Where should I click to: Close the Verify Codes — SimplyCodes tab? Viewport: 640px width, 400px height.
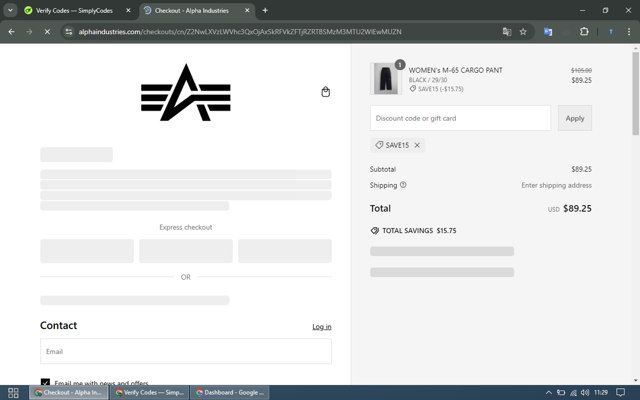128,11
